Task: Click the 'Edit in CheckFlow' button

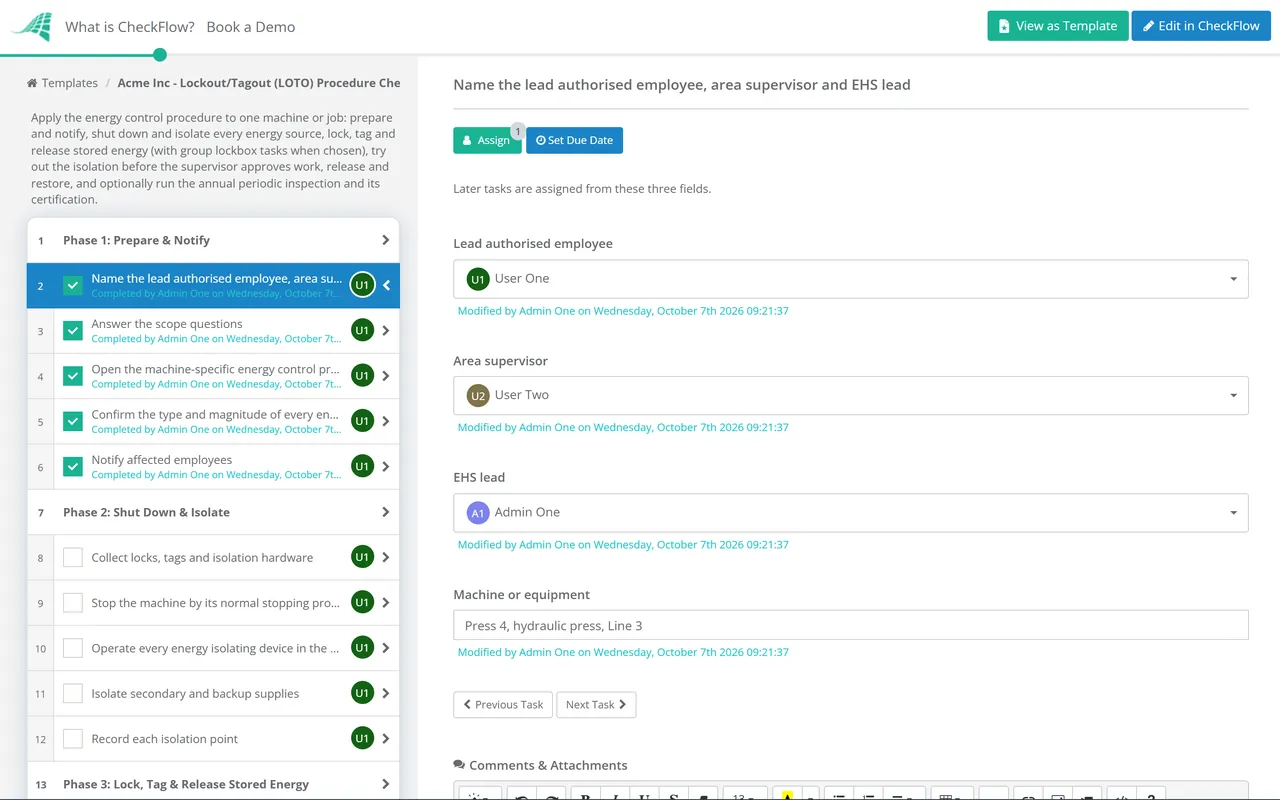Action: (1201, 26)
